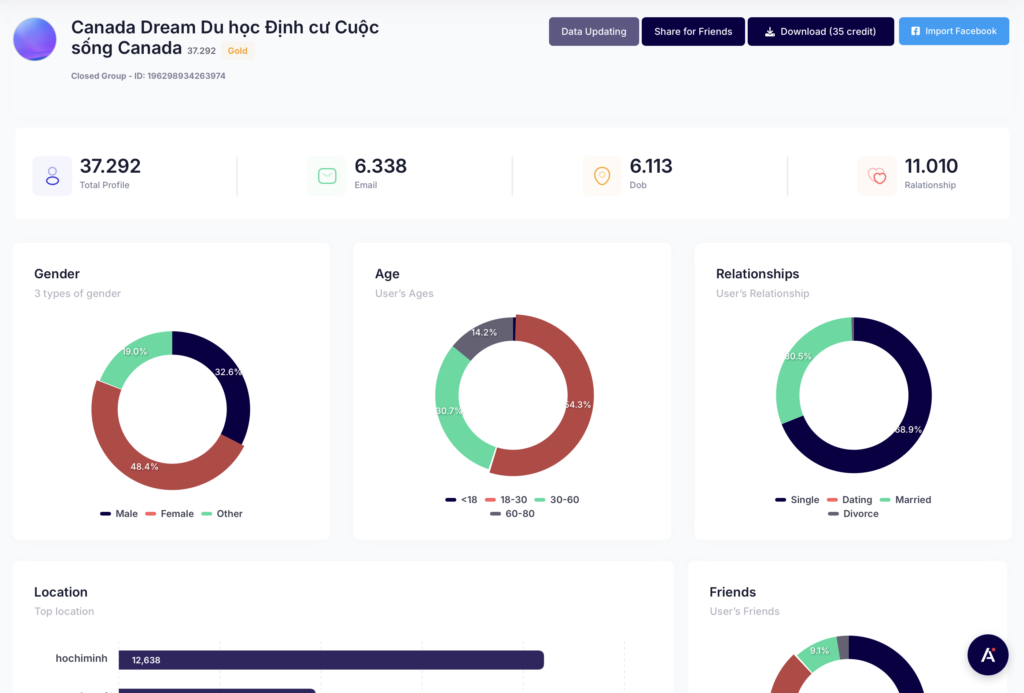This screenshot has height=693, width=1024.
Task: Click the 'Relationships' card heading
Action: pyautogui.click(x=758, y=274)
